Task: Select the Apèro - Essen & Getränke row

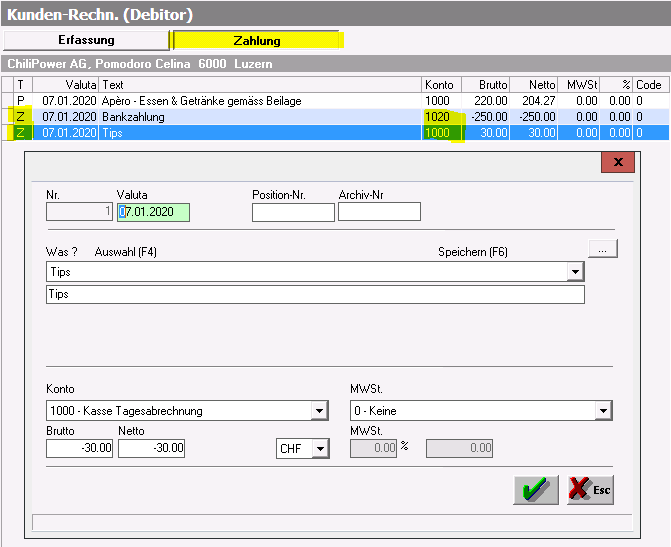Action: coord(335,101)
